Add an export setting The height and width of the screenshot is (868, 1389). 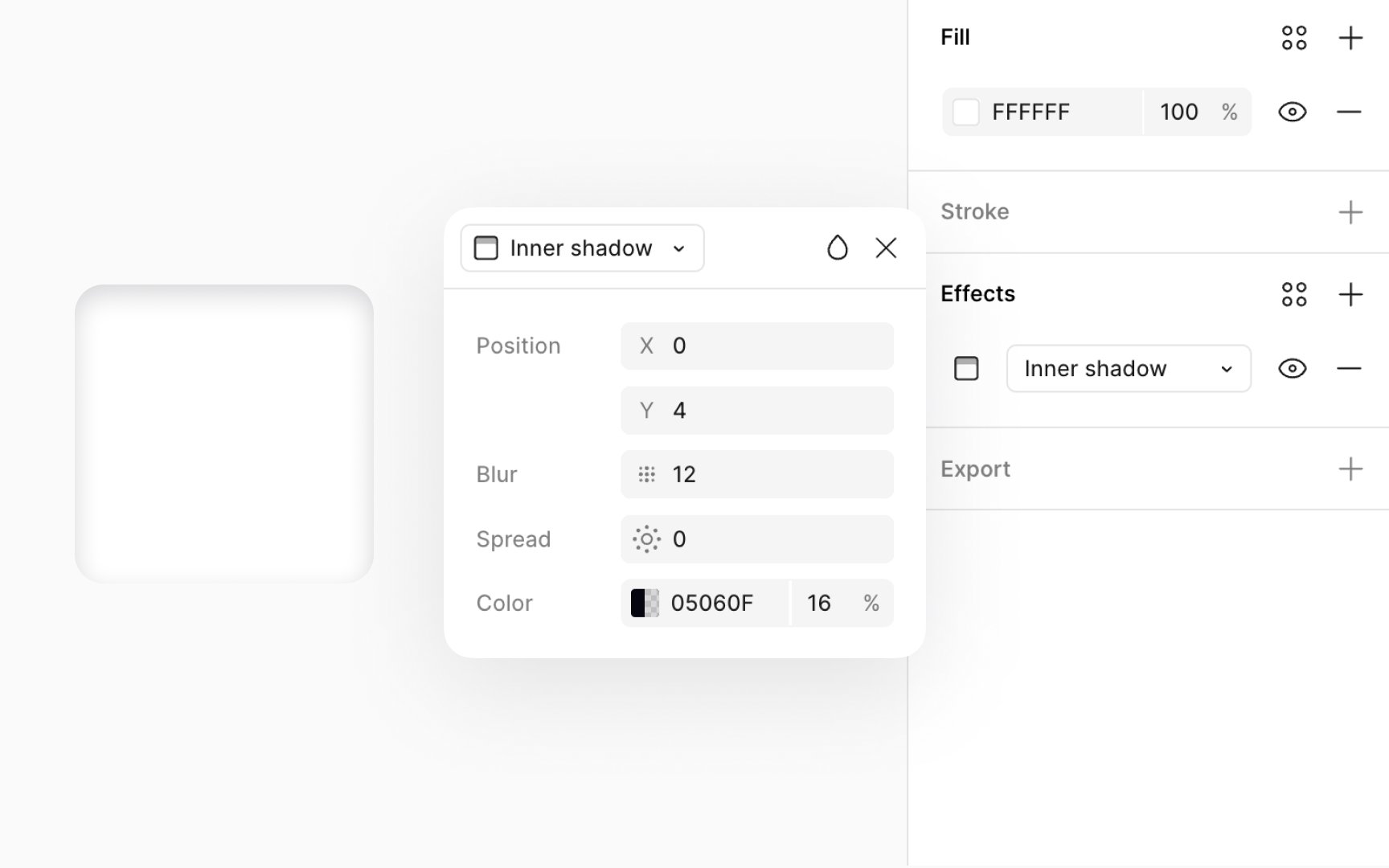click(1350, 469)
